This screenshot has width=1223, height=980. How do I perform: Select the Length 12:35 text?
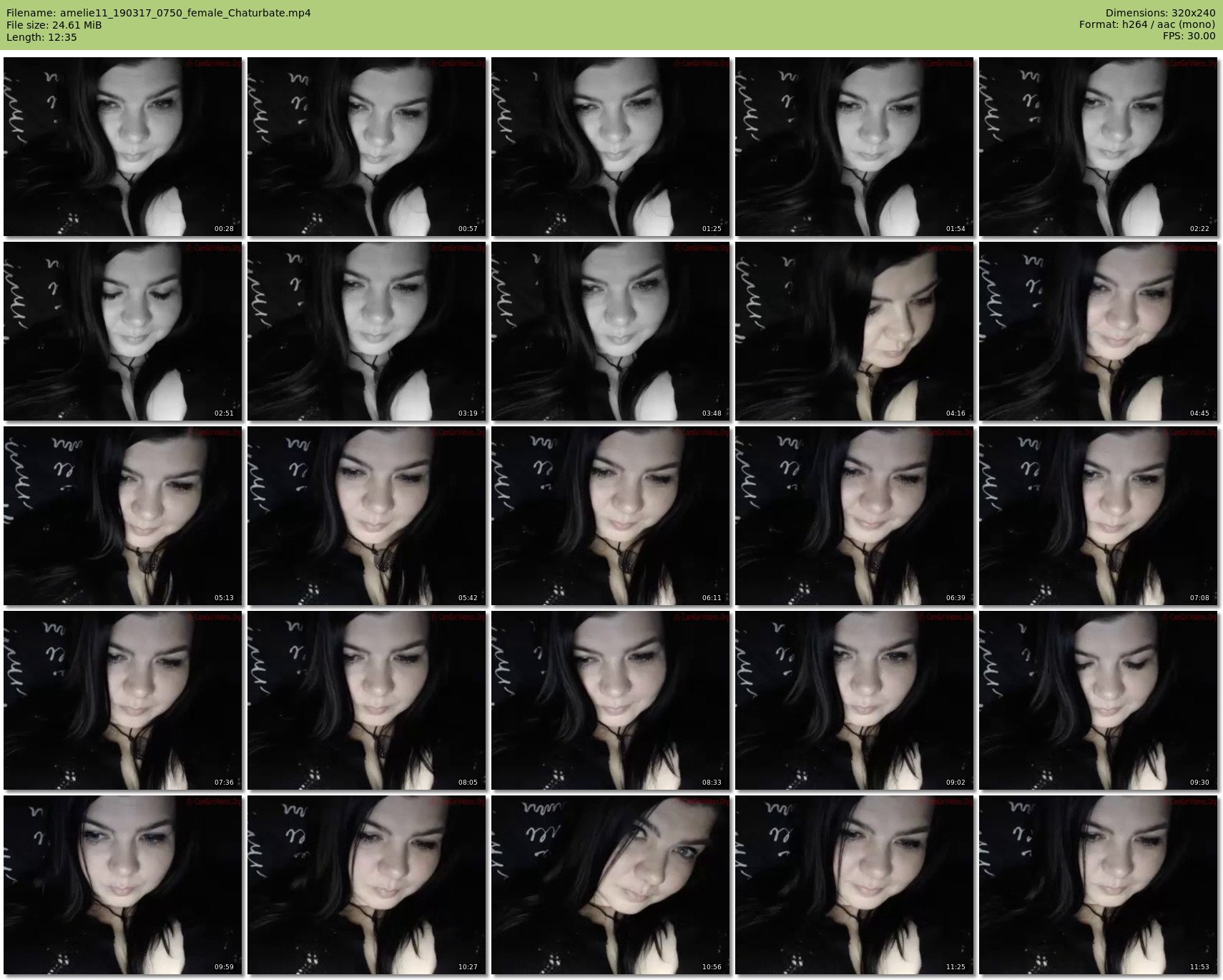(x=41, y=37)
